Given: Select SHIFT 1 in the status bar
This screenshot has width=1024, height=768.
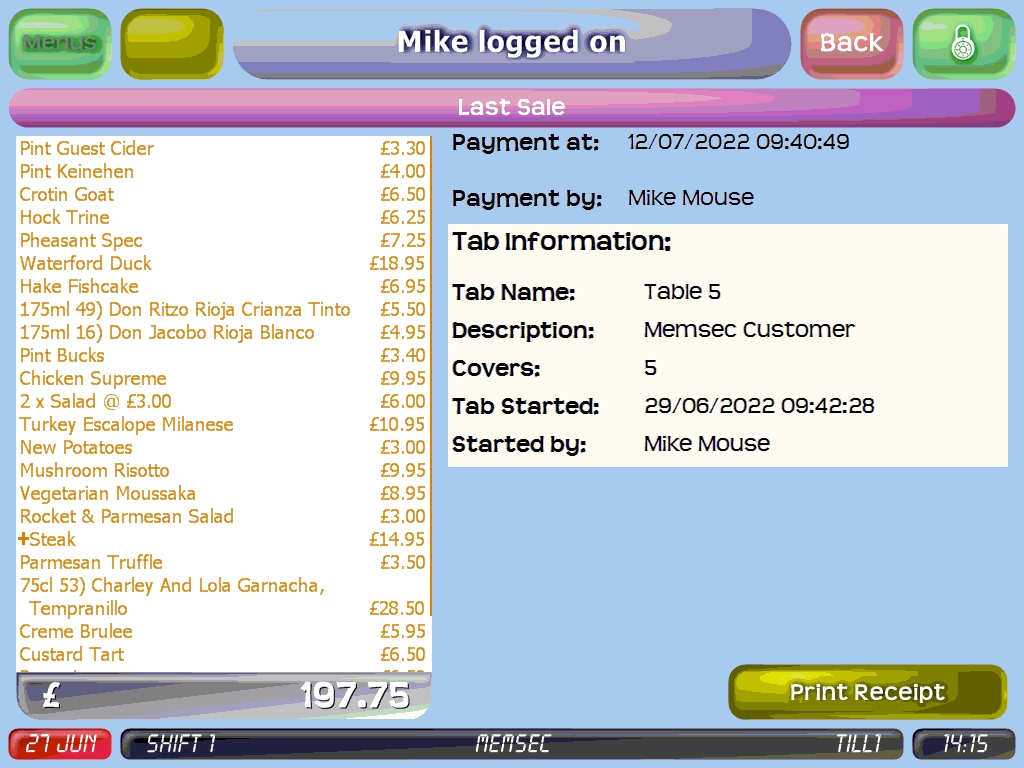Looking at the screenshot, I should [181, 744].
